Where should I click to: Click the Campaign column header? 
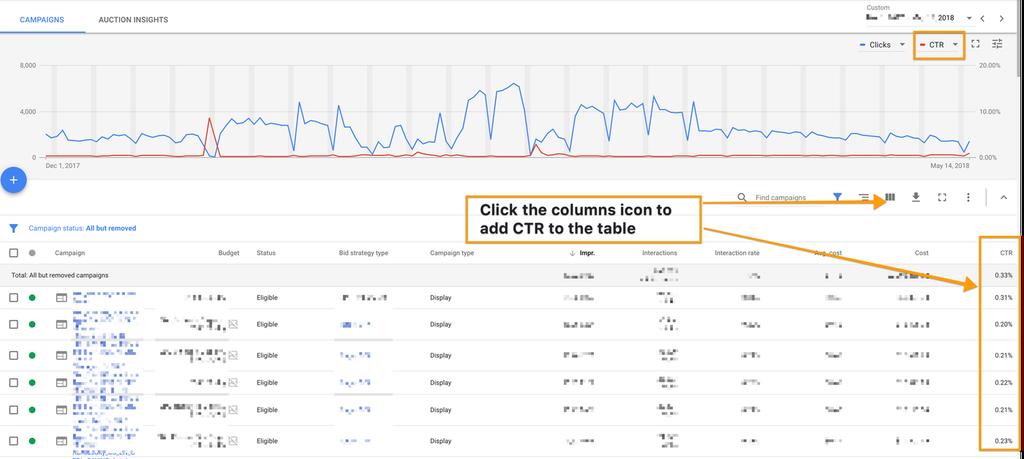click(x=70, y=253)
